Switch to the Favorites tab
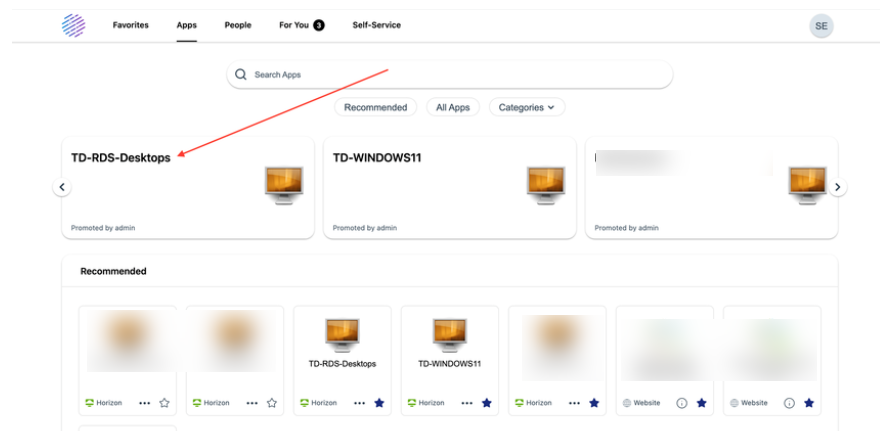This screenshot has height=431, width=880. pyautogui.click(x=130, y=25)
